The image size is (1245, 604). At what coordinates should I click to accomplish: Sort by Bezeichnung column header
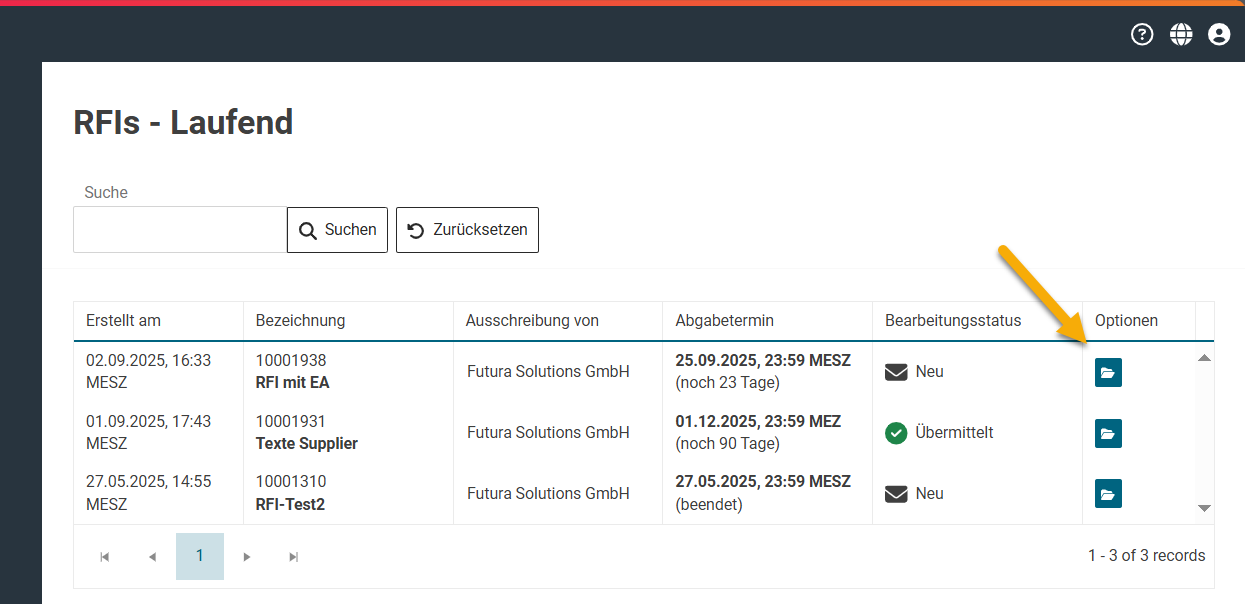click(300, 321)
